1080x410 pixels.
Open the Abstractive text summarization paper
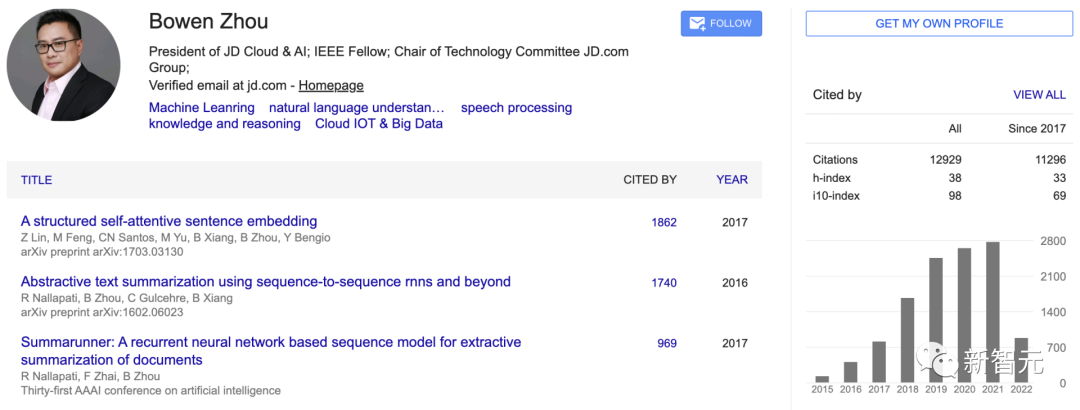[x=265, y=281]
